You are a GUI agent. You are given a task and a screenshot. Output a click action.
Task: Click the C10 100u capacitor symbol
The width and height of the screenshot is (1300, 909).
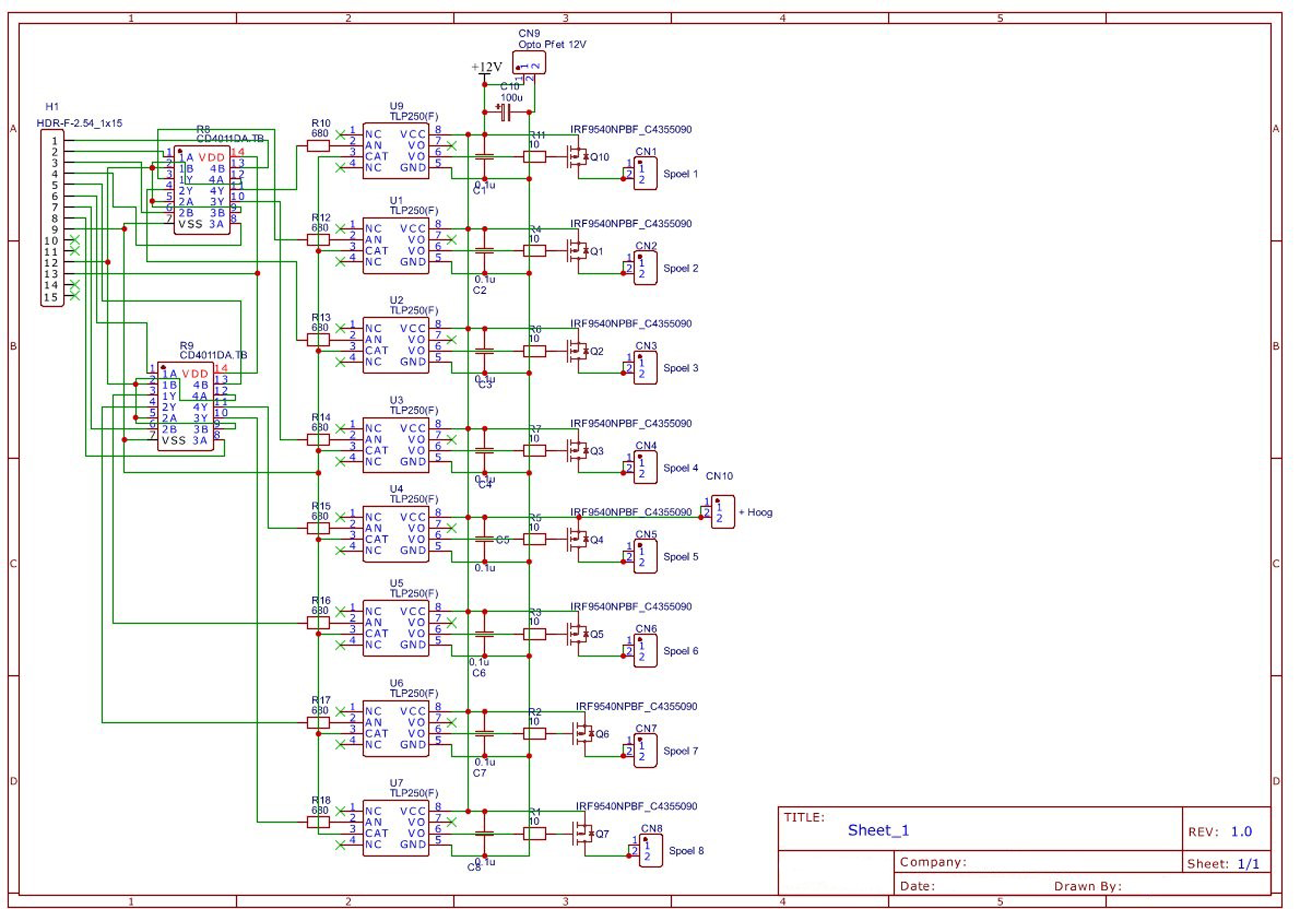507,112
